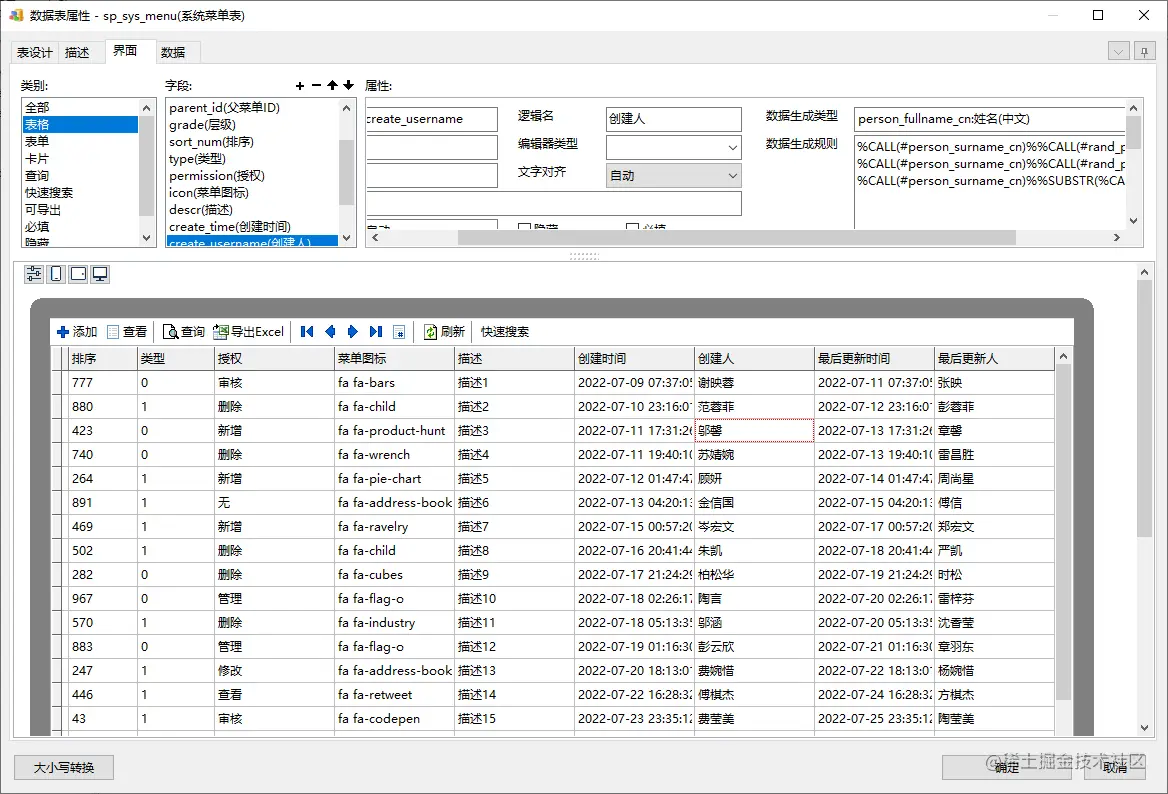
Task: Click properties panel scroll right arrow
Action: pos(1116,238)
